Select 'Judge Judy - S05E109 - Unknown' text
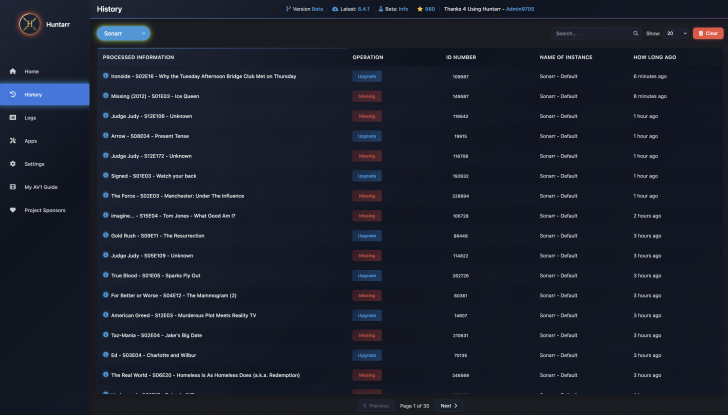Viewport: 728px width, 415px height. [152, 256]
